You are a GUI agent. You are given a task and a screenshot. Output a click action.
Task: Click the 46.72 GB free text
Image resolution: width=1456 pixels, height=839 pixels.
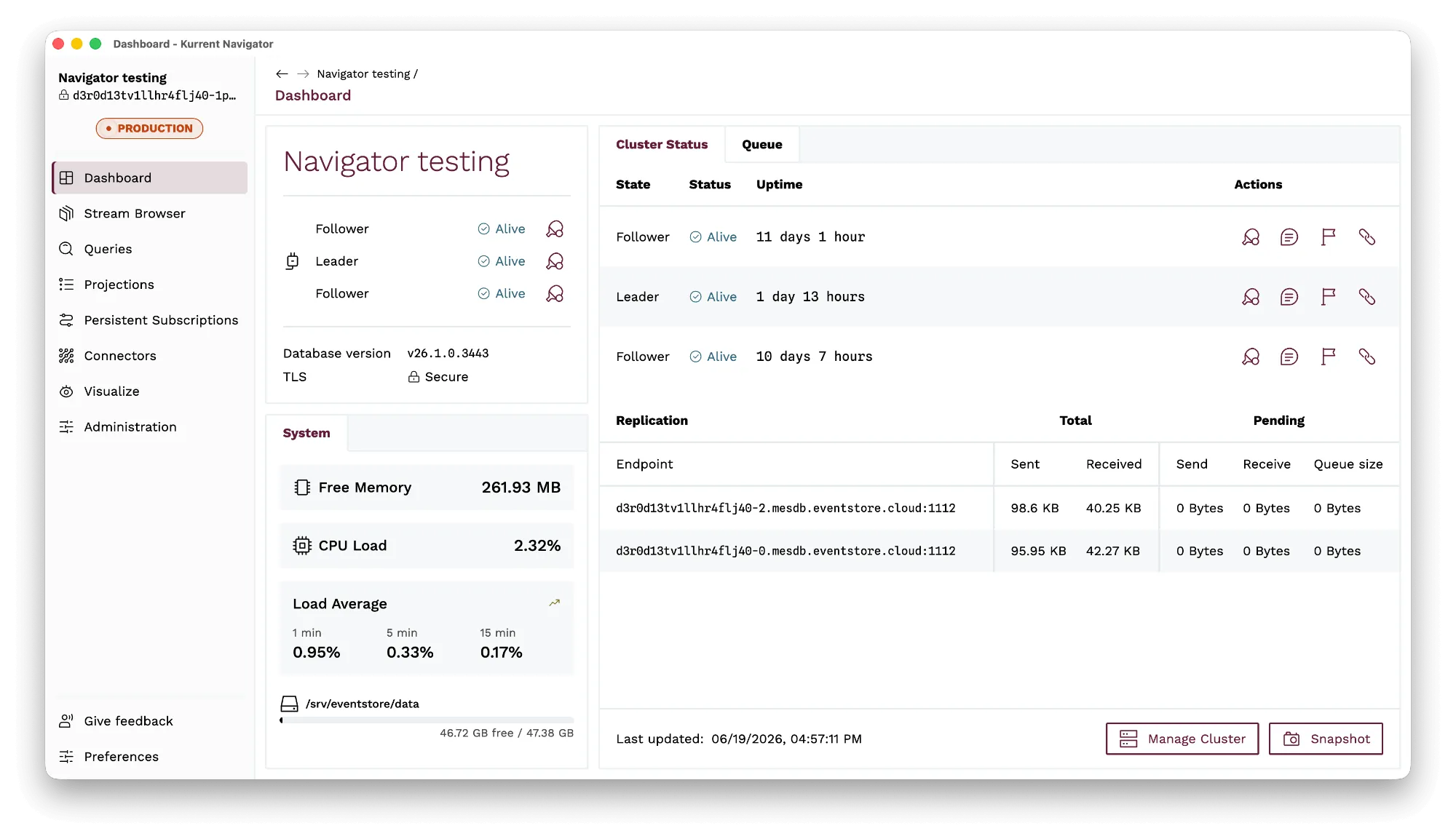(x=476, y=733)
